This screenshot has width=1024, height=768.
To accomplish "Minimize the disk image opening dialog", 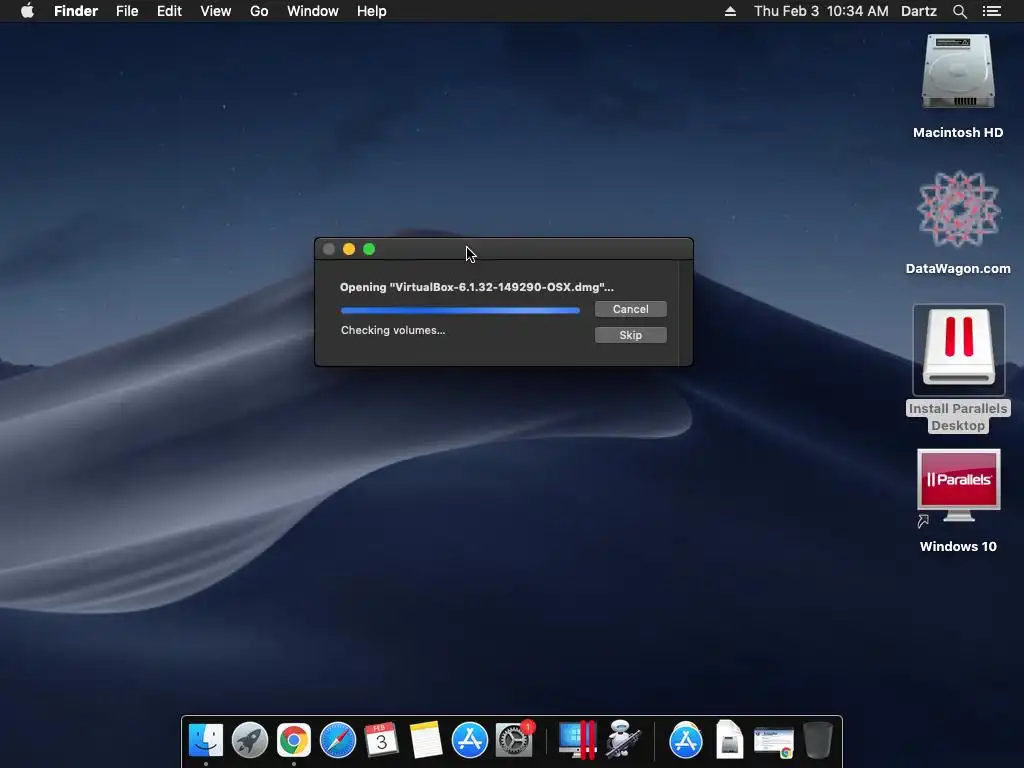I will tap(349, 249).
